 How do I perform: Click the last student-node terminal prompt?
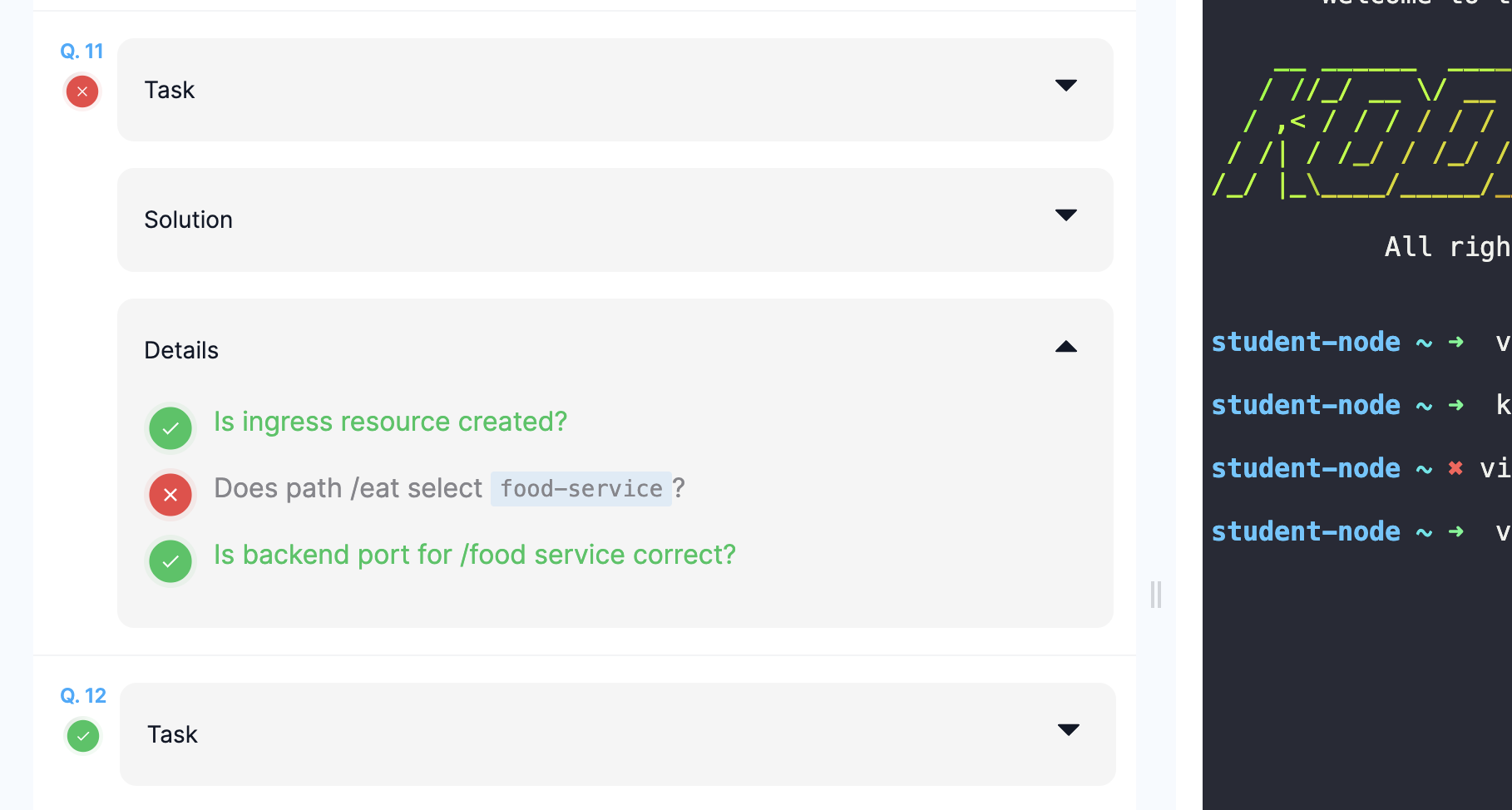pos(1306,531)
